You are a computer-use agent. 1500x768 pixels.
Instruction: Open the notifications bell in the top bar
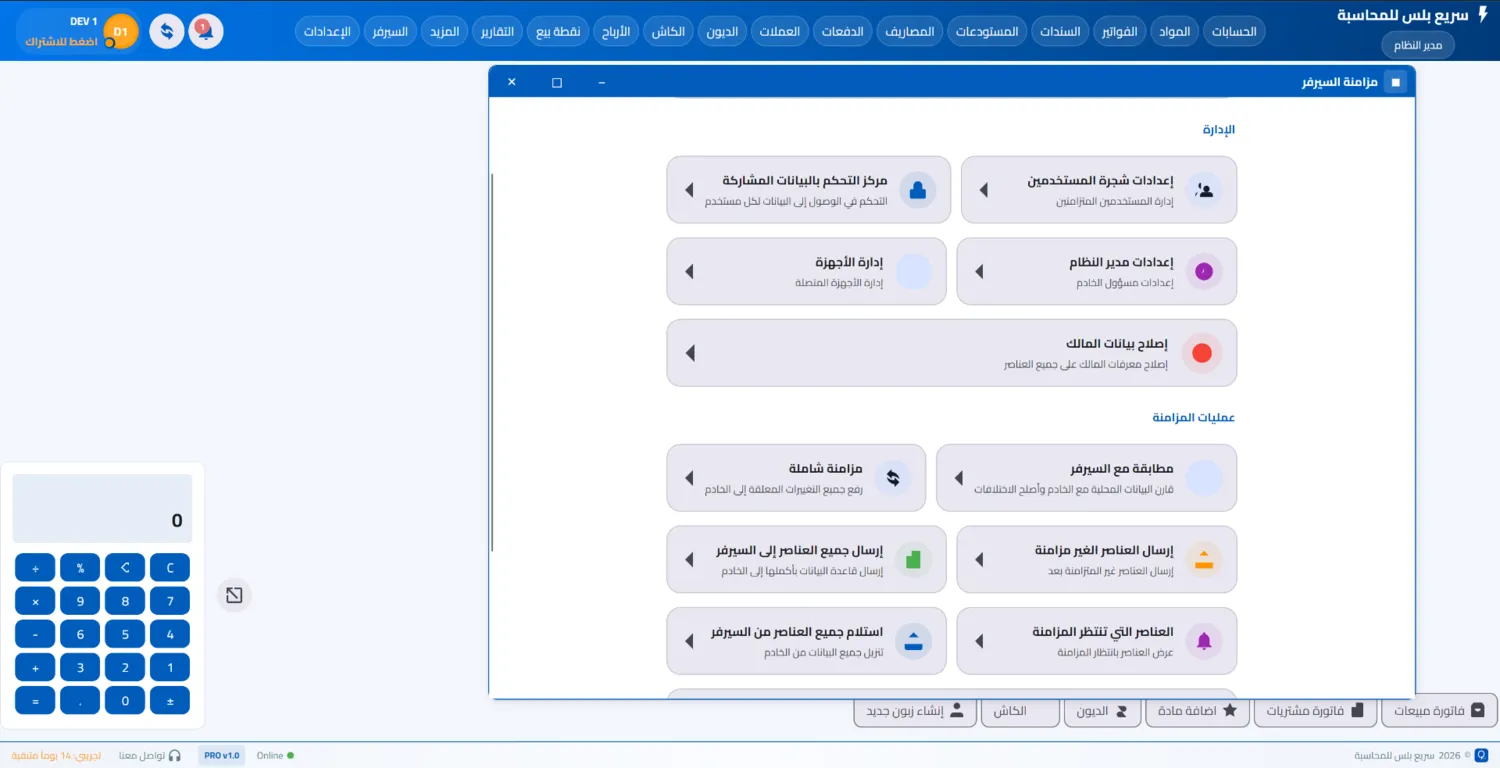[x=206, y=31]
